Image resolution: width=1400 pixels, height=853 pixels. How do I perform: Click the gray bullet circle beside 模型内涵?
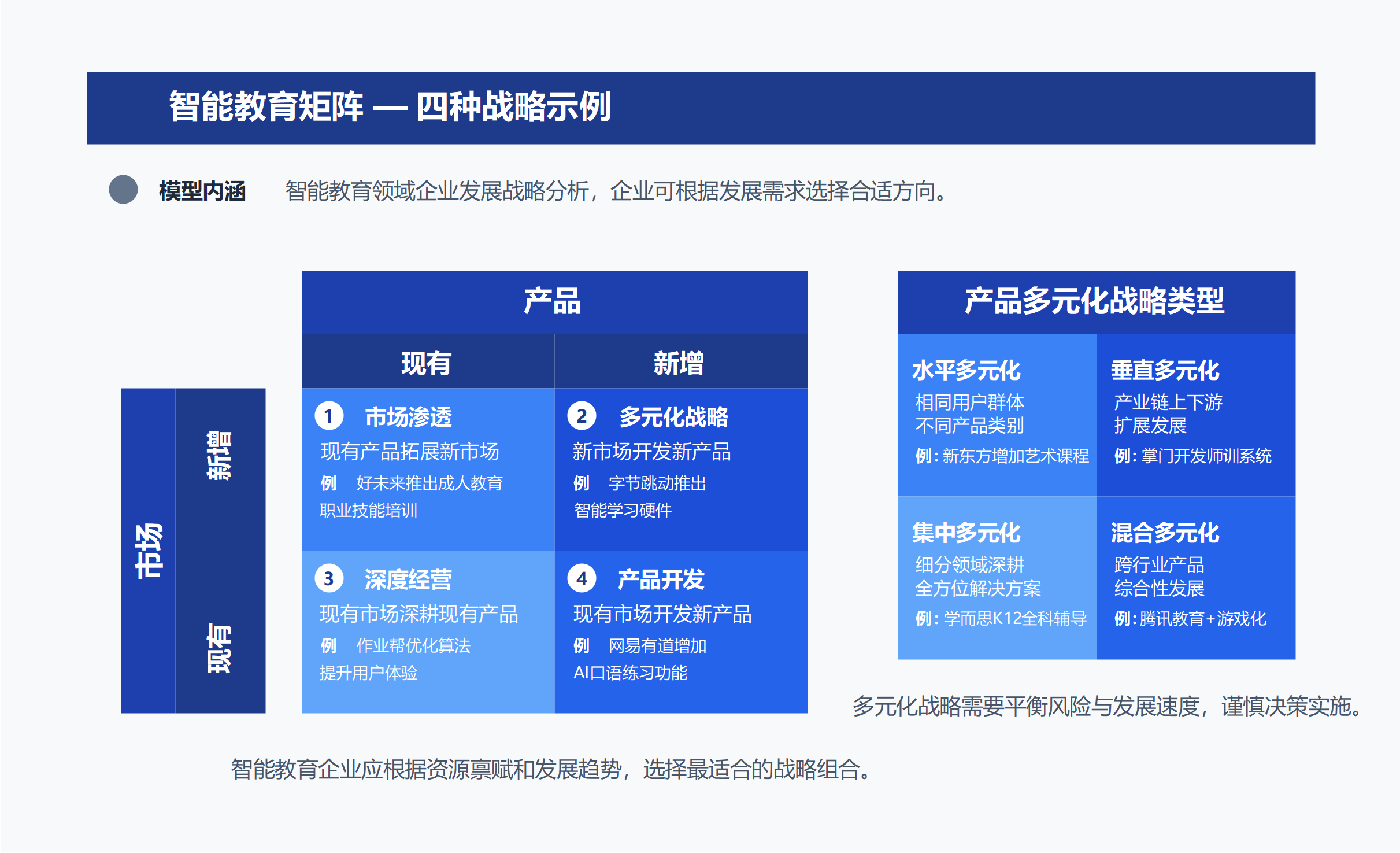tap(123, 187)
